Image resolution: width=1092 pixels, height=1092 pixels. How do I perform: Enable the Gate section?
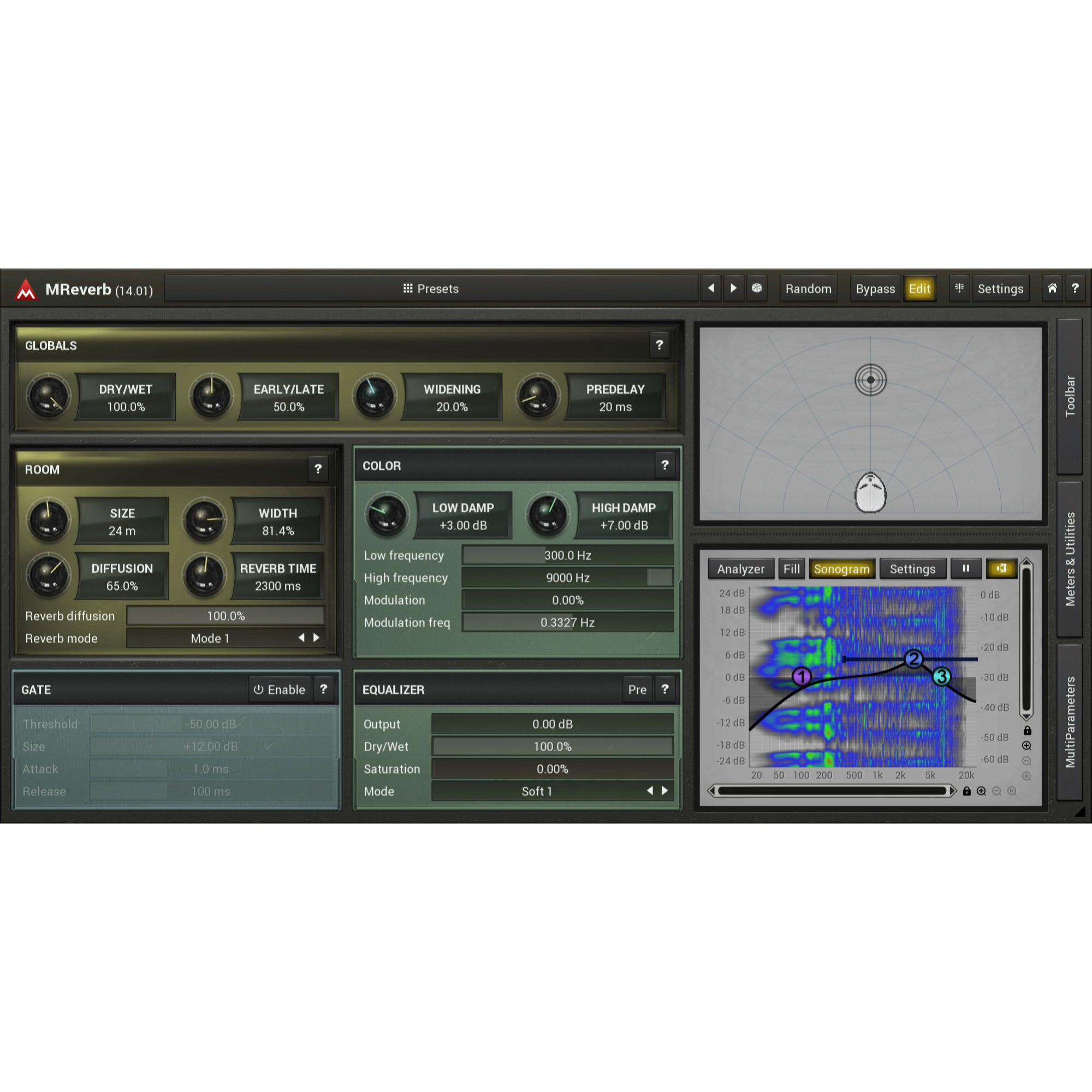pyautogui.click(x=280, y=690)
